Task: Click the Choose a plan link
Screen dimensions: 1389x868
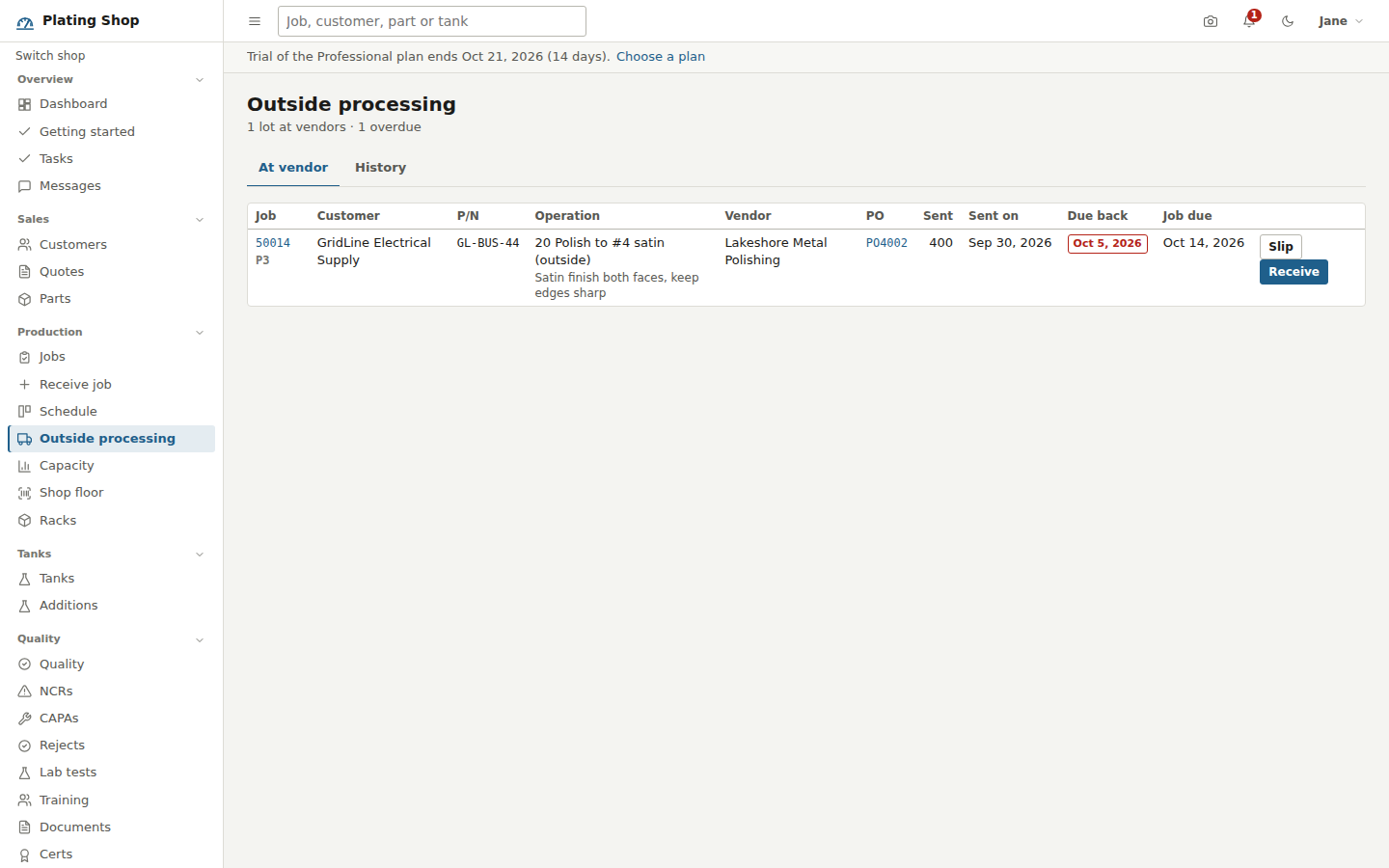Action: 661,56
